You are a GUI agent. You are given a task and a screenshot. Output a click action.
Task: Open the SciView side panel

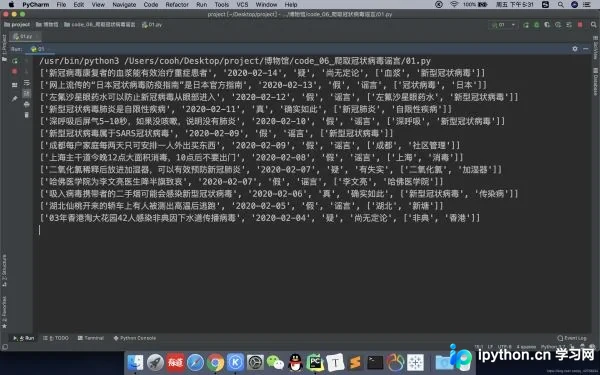(x=596, y=49)
